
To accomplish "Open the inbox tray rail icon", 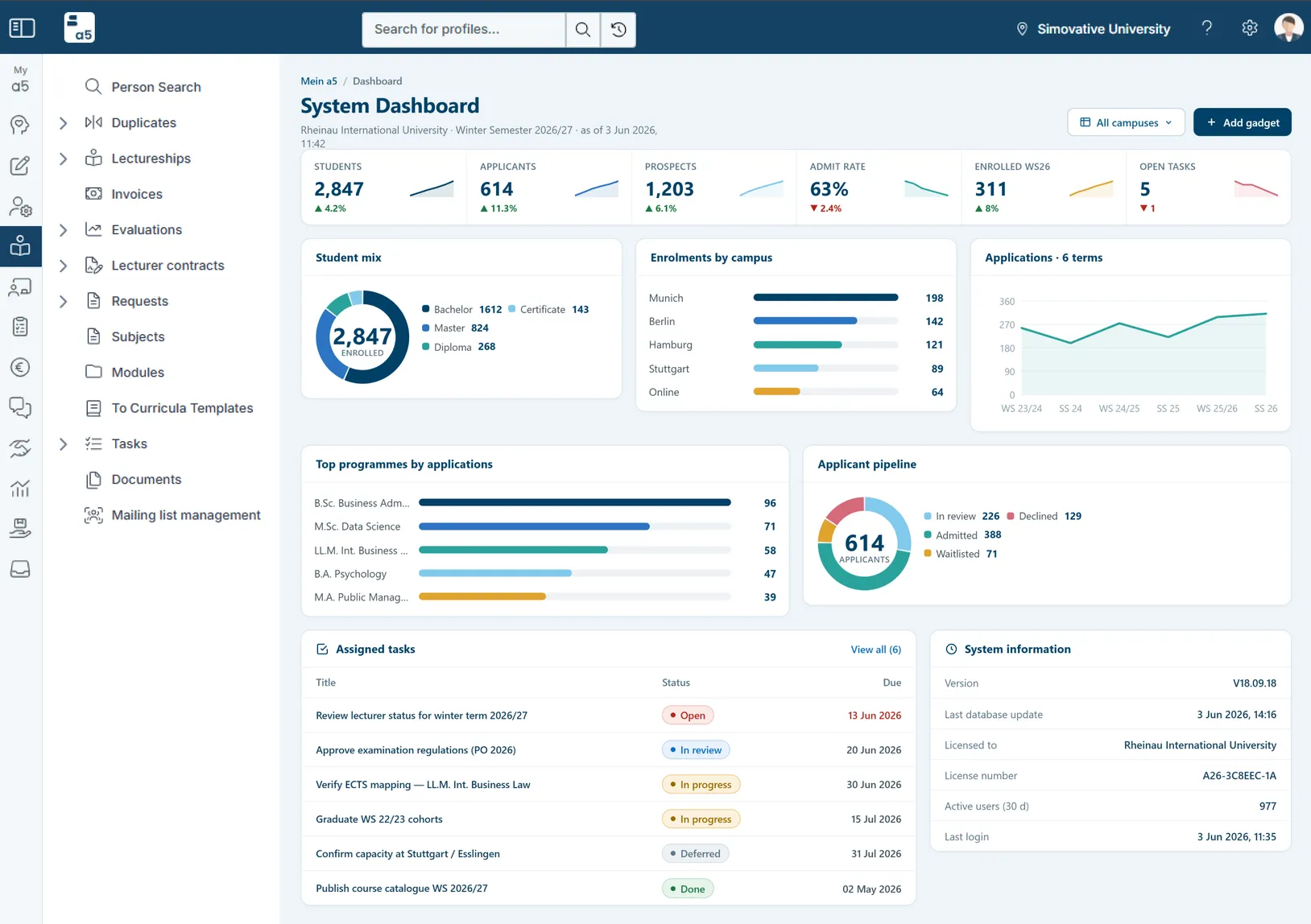I will click(x=20, y=569).
